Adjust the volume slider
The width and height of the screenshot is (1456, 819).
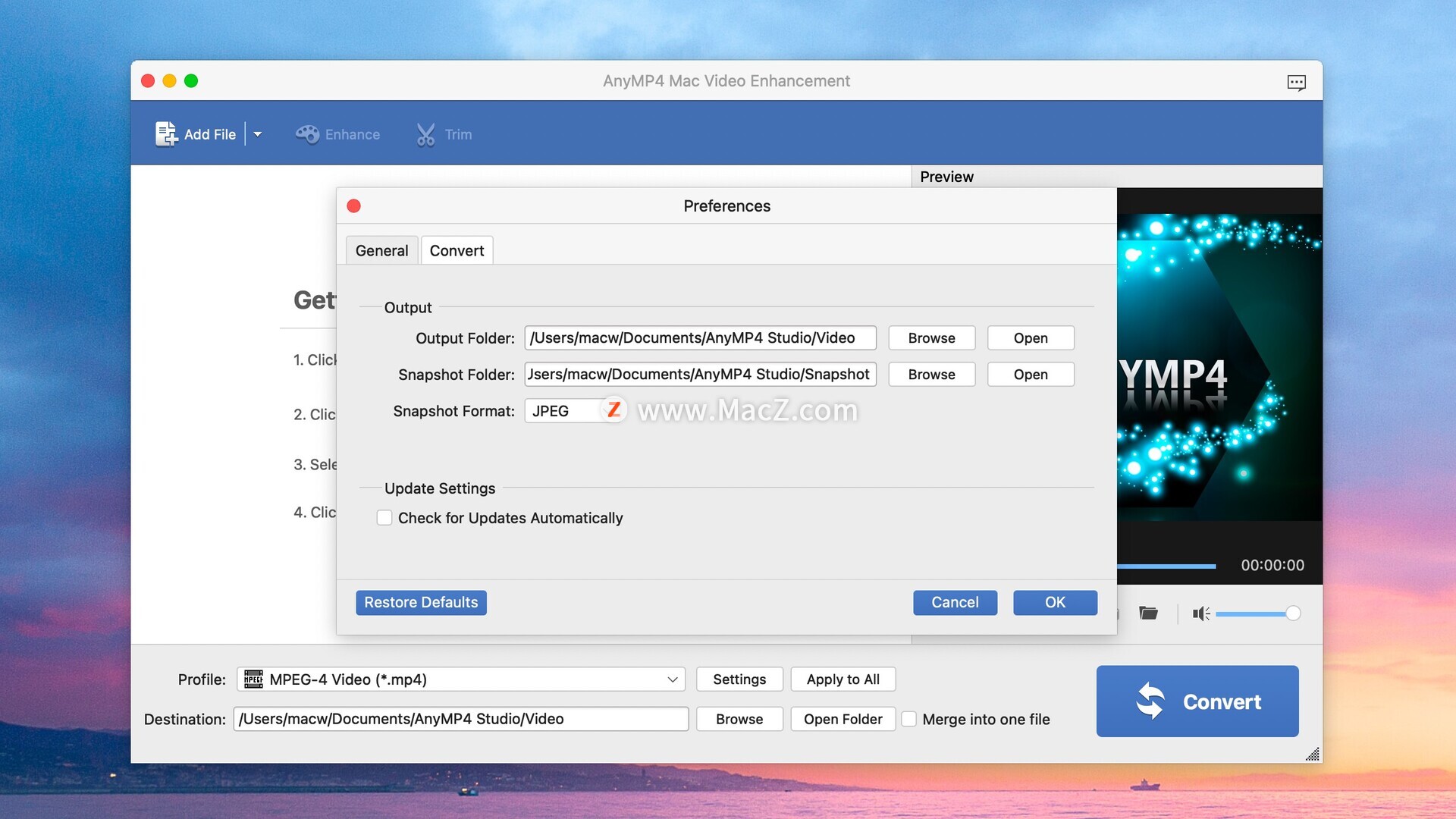point(1257,613)
